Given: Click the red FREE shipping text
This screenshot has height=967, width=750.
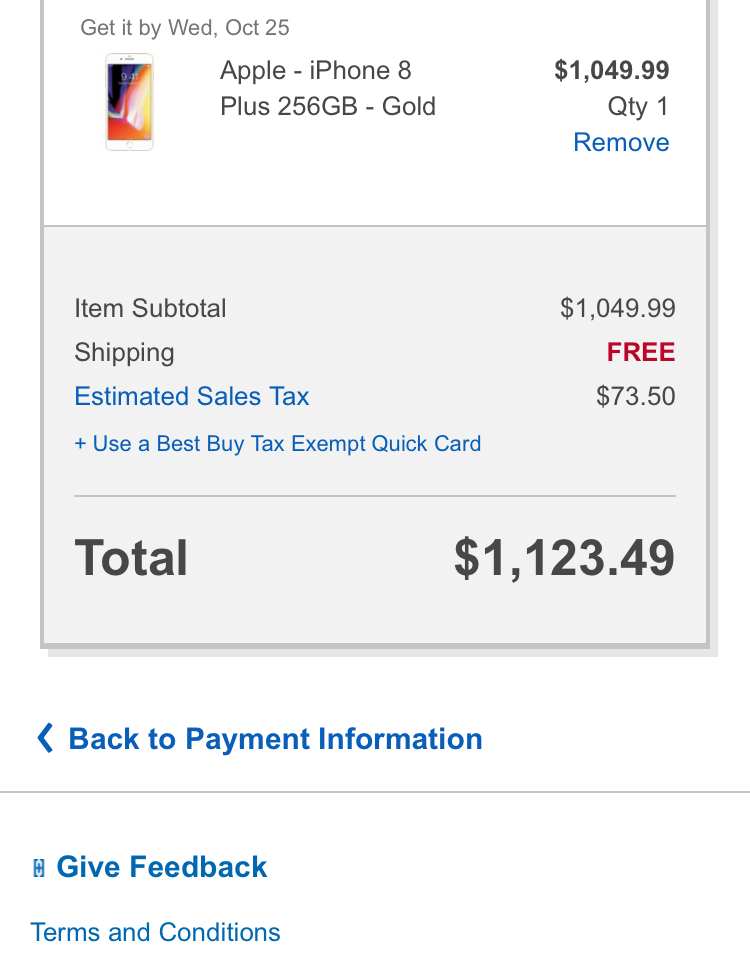Looking at the screenshot, I should point(641,353).
